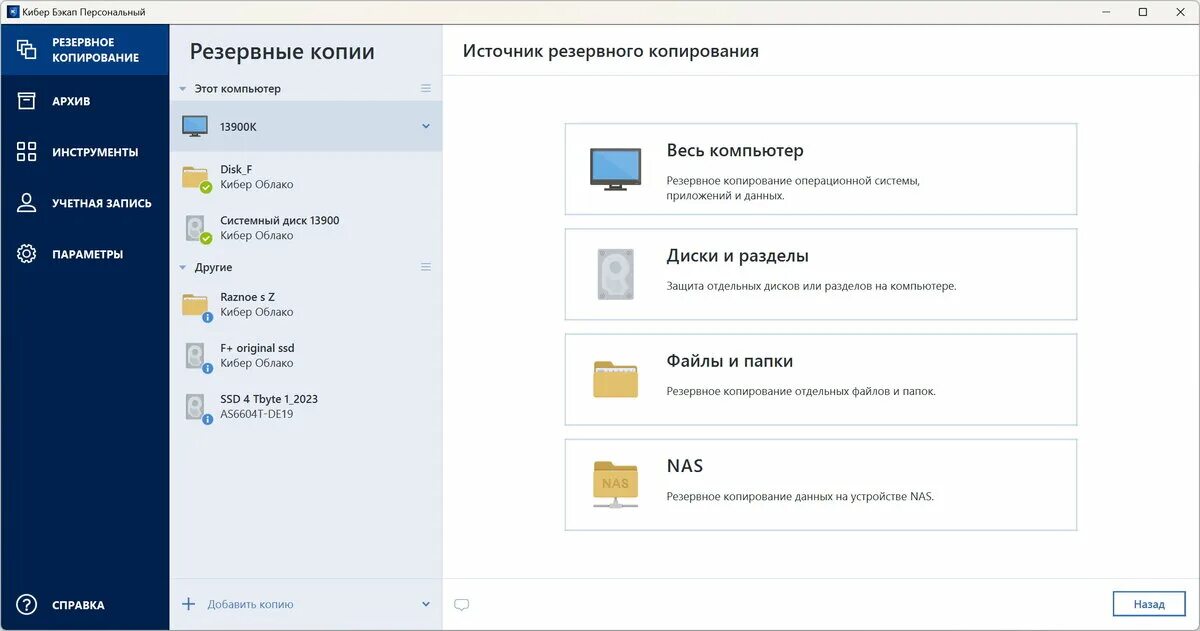Open the Учетная запись section

pos(85,203)
